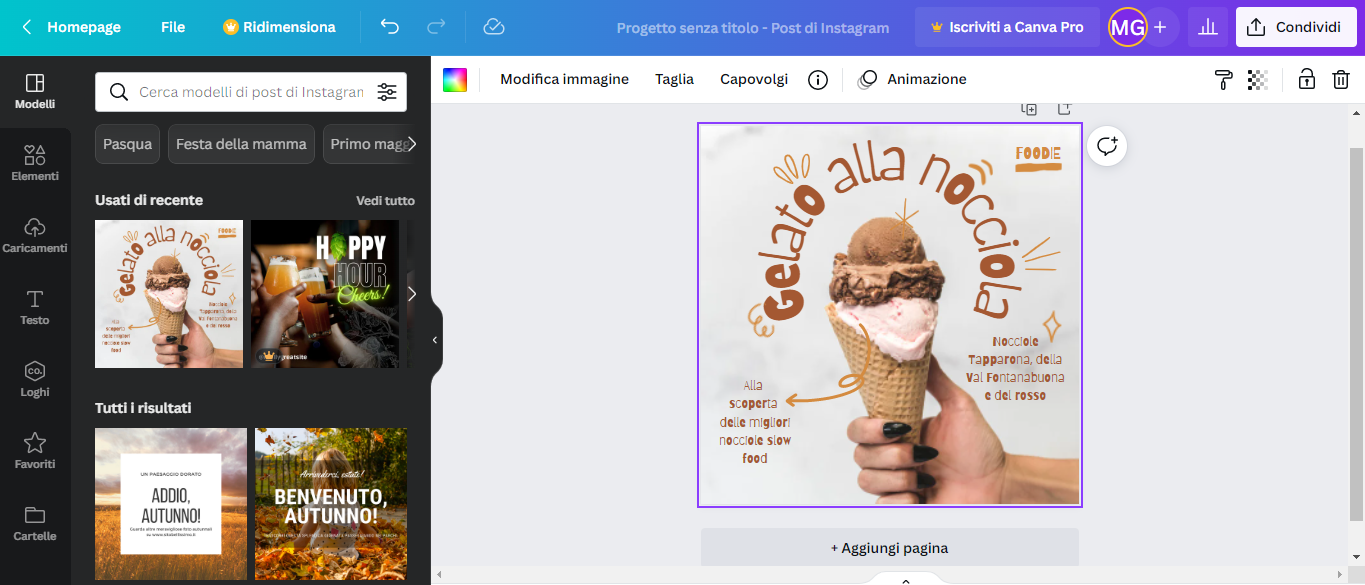Open the Elementi panel in the sidebar
1365x585 pixels.
(x=35, y=163)
